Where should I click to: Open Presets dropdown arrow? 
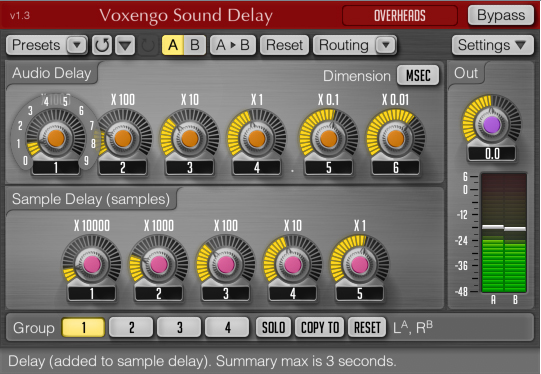77,45
